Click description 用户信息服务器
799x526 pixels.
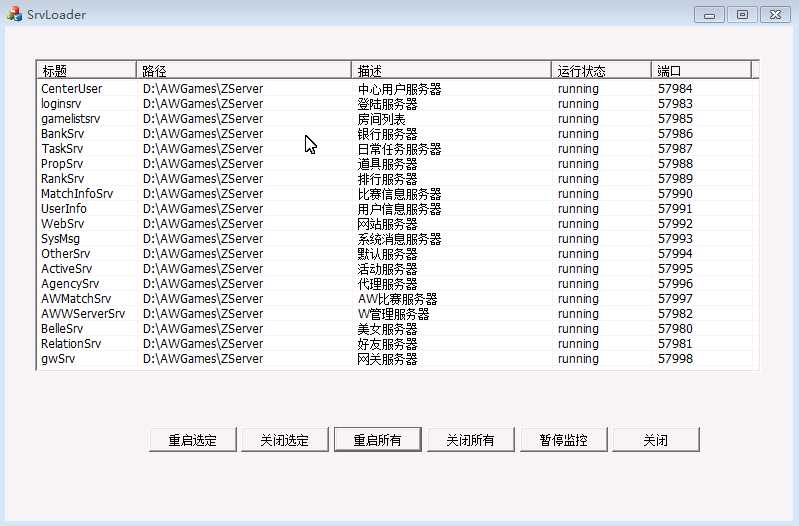(400, 209)
